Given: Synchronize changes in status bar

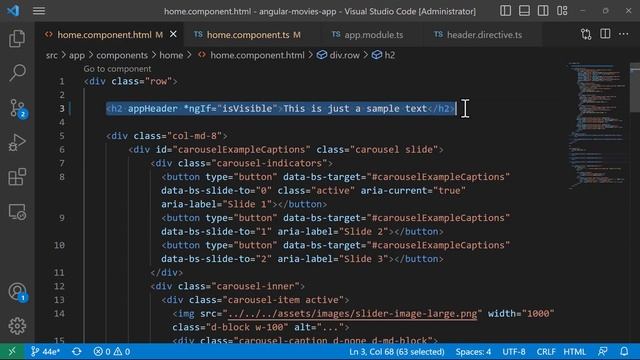Looking at the screenshot, I should click(76, 351).
